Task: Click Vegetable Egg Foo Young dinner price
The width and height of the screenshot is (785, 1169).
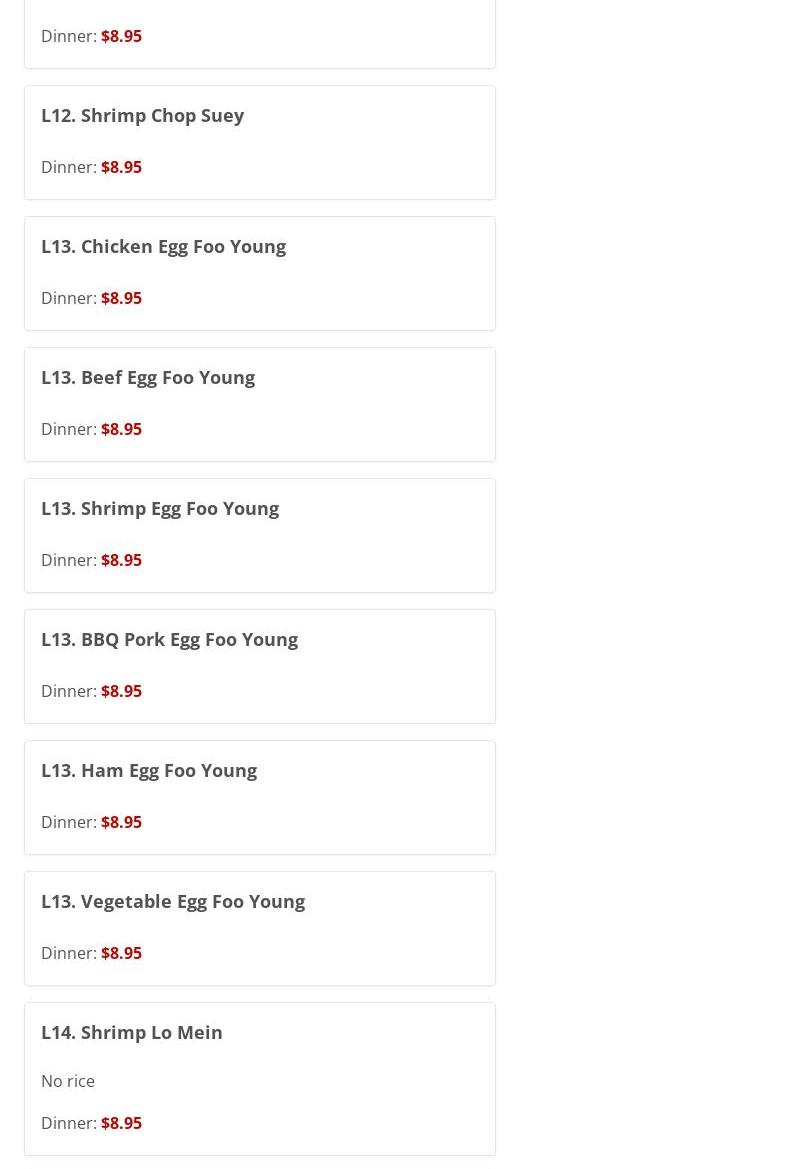Action: (122, 954)
